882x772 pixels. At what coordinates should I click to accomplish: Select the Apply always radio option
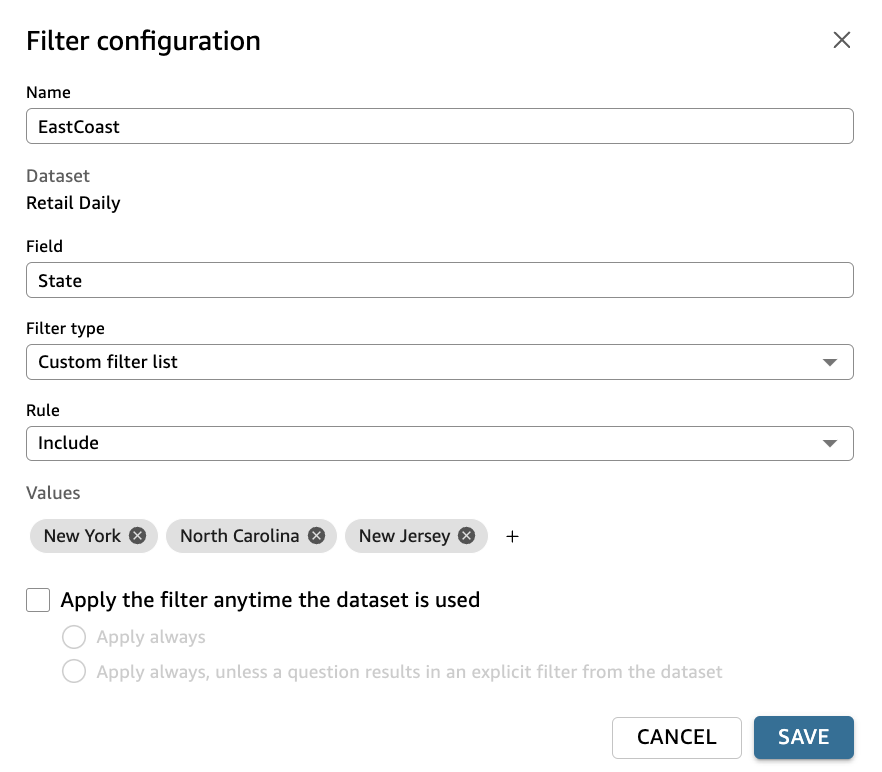(74, 637)
